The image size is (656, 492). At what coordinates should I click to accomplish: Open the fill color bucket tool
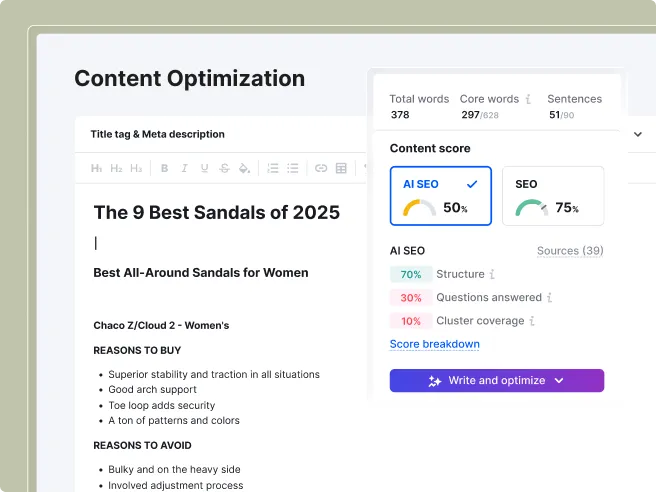pos(244,168)
